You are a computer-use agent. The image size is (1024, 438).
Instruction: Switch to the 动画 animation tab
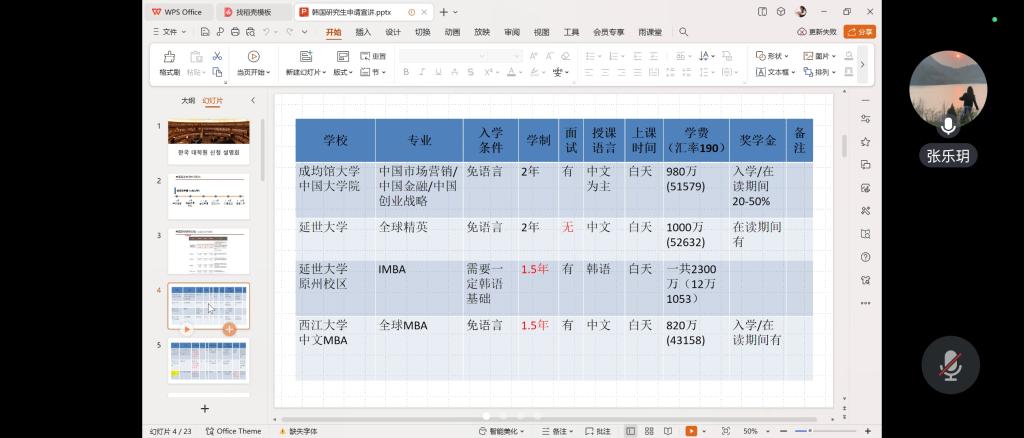click(452, 32)
